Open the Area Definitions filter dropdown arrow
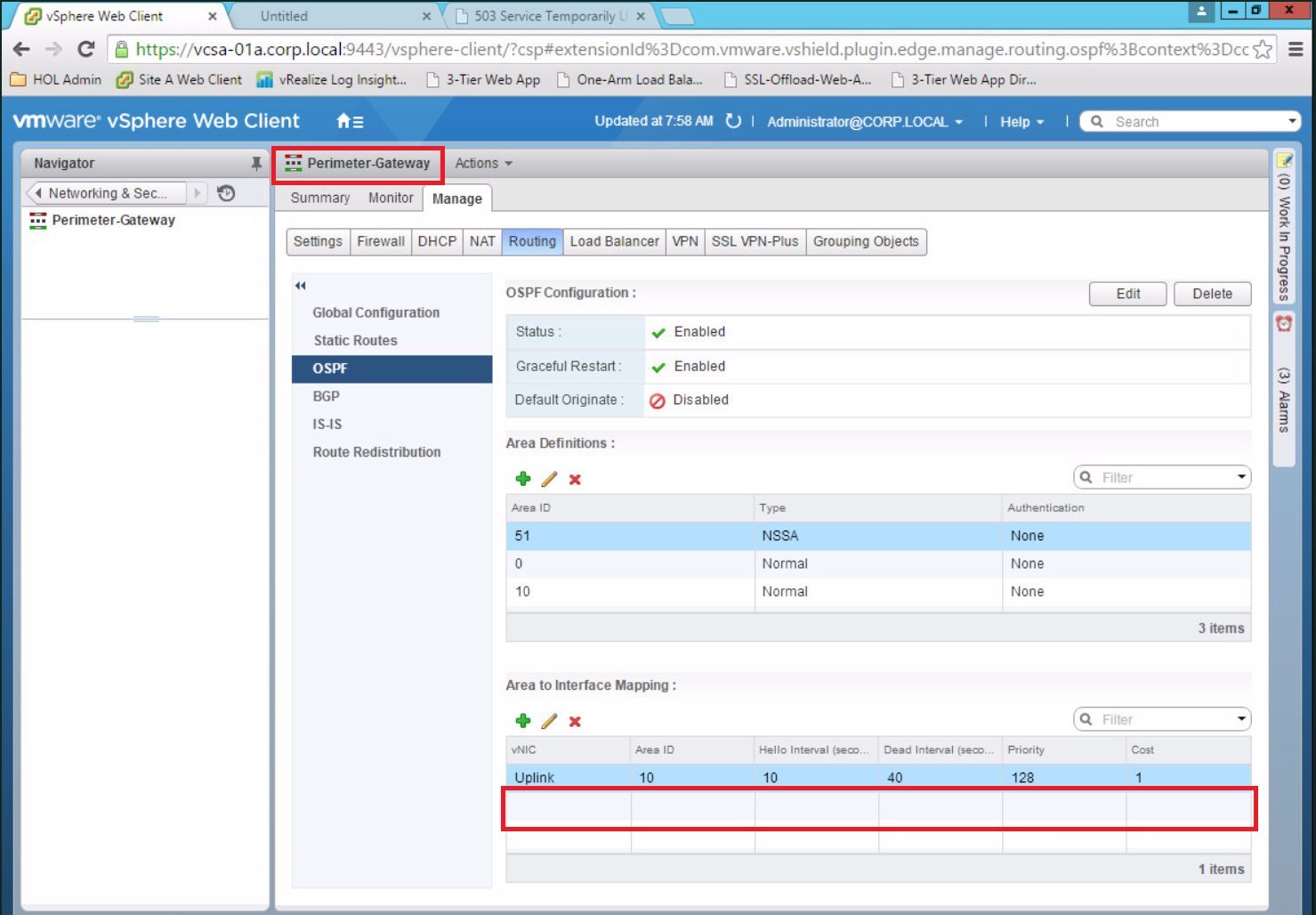The width and height of the screenshot is (1316, 915). click(1241, 477)
